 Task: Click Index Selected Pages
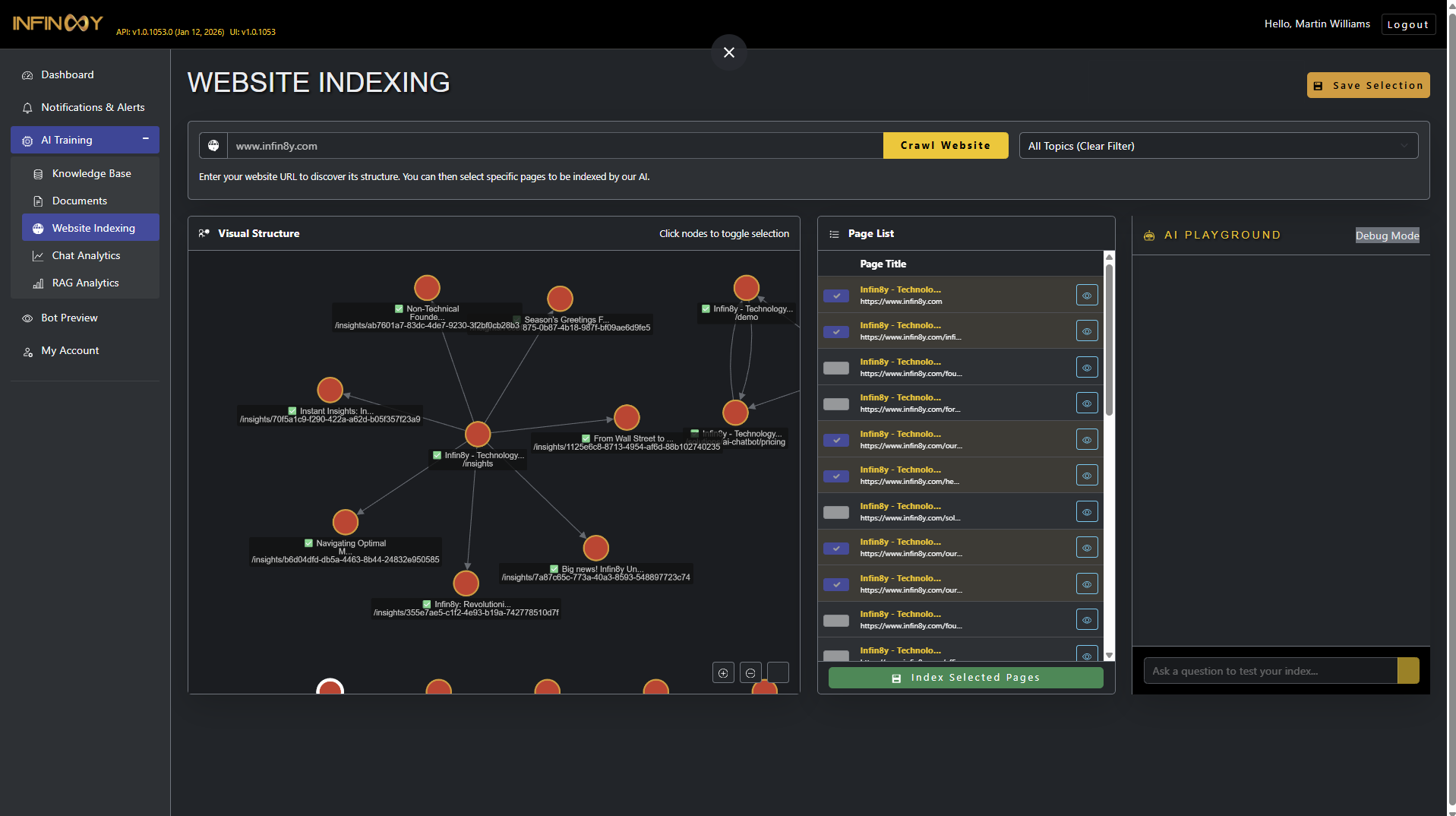(965, 677)
